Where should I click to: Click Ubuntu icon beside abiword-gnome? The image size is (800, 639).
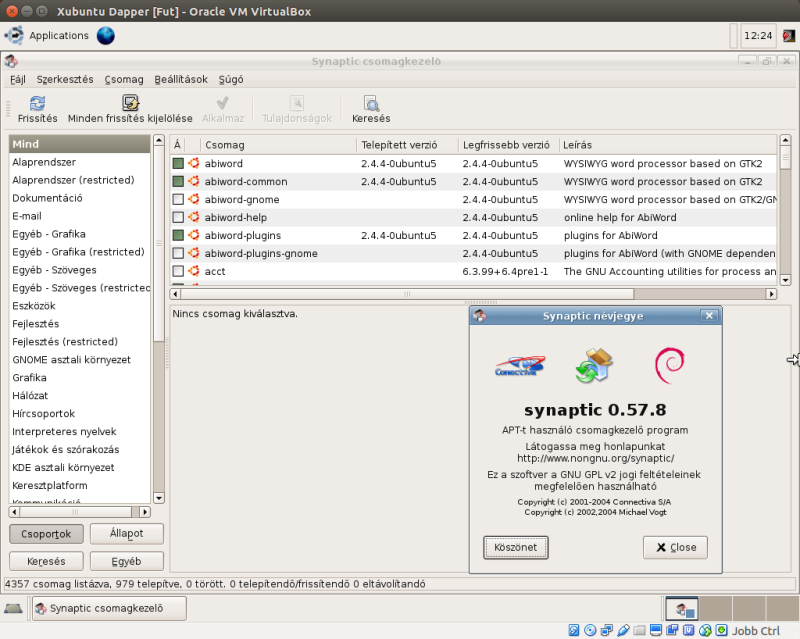(x=194, y=199)
